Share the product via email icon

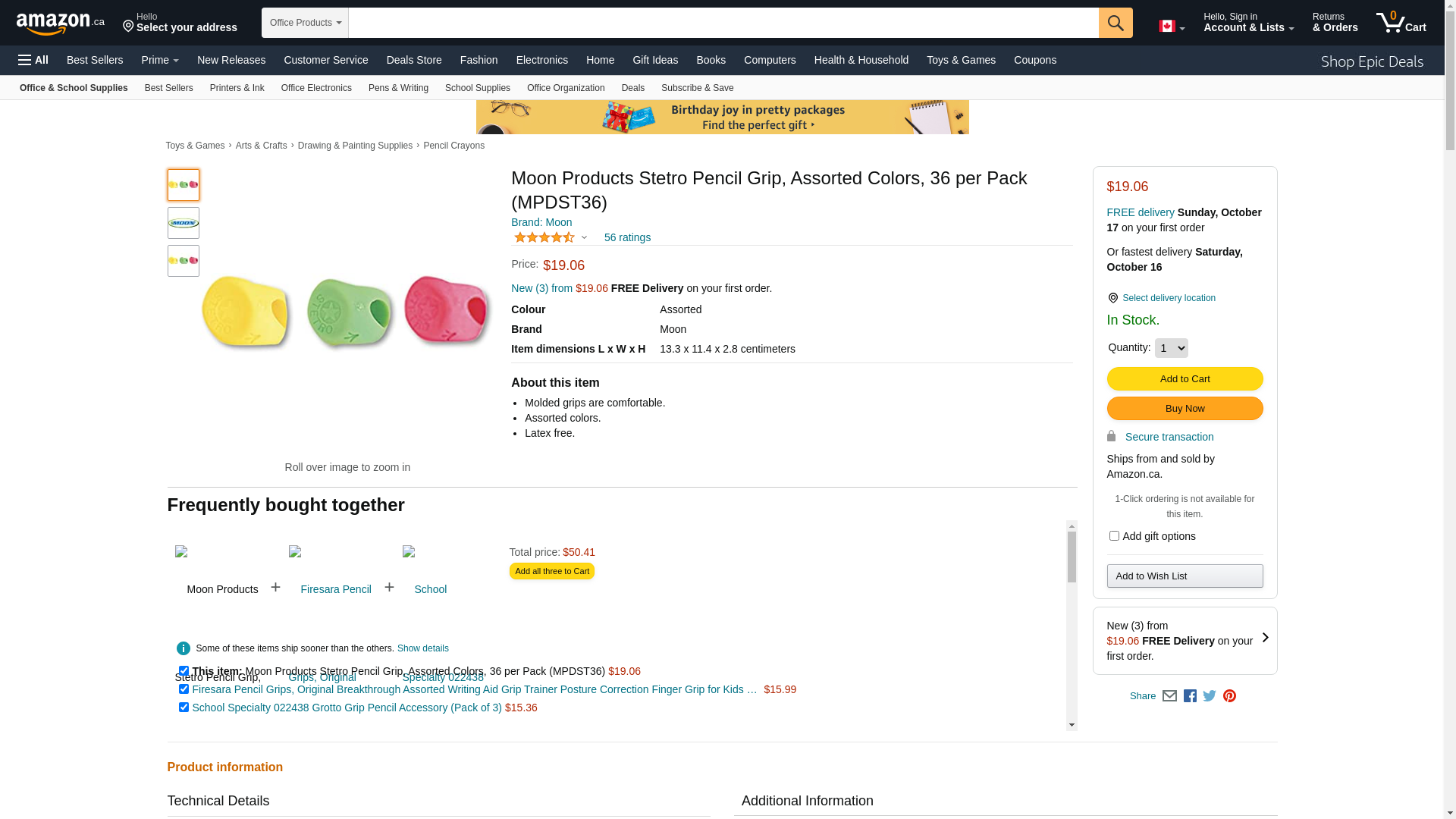(1169, 696)
